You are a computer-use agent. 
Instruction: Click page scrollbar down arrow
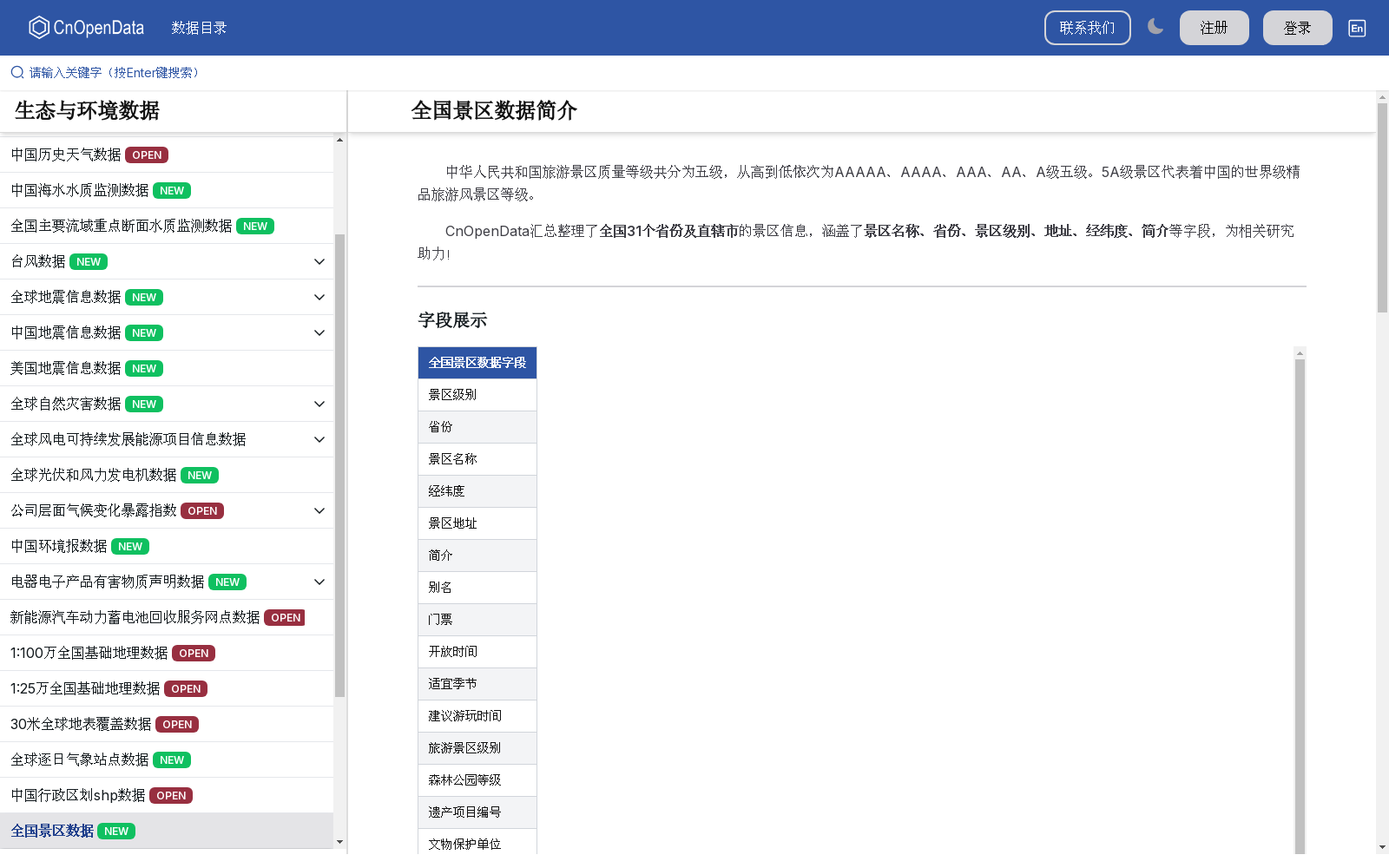pos(1382,847)
